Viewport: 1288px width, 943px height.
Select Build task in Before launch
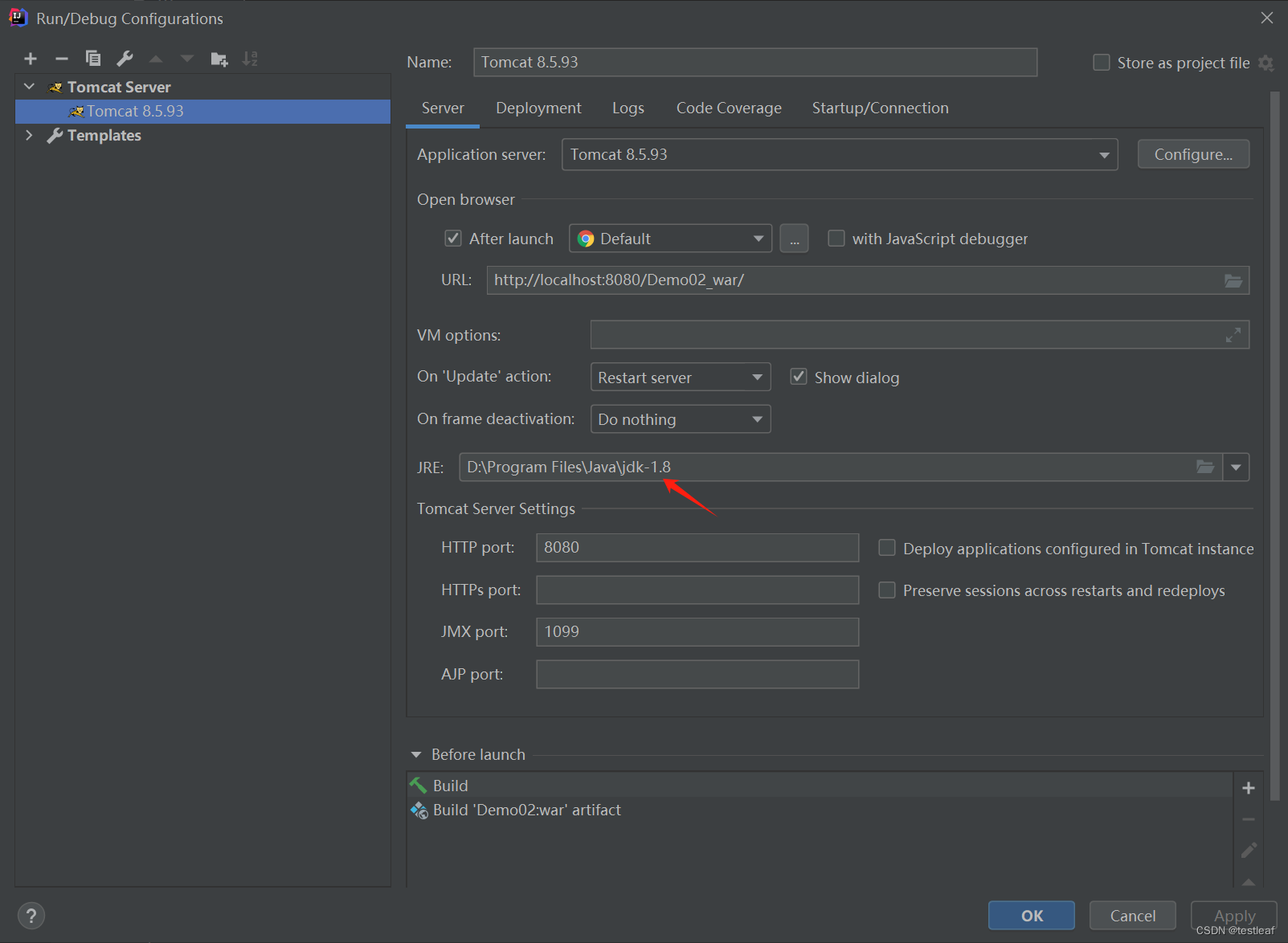[820, 785]
